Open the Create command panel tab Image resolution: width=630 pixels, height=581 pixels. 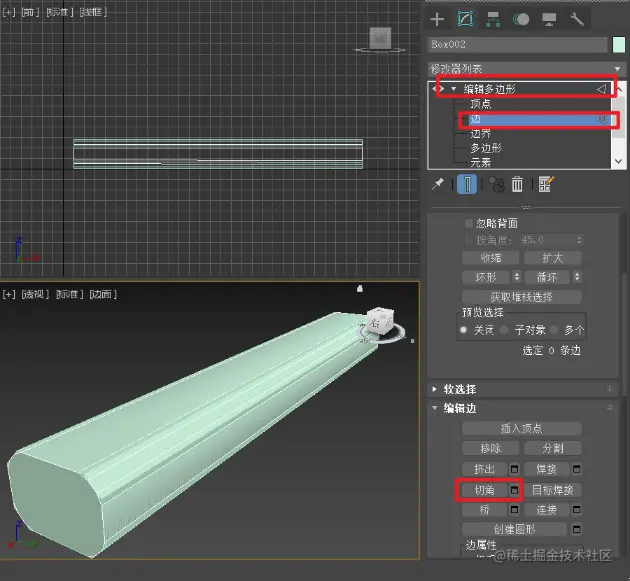coord(437,19)
